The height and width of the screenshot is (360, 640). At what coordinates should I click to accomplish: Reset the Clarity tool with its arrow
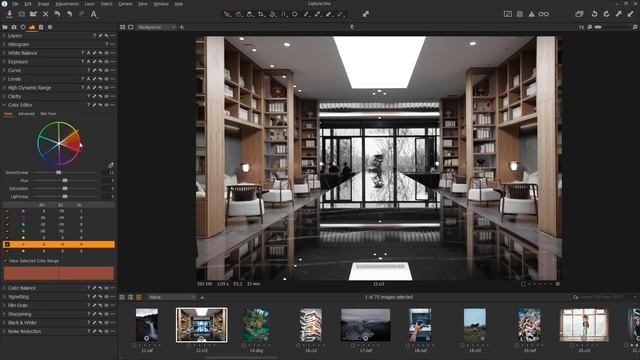pyautogui.click(x=100, y=96)
